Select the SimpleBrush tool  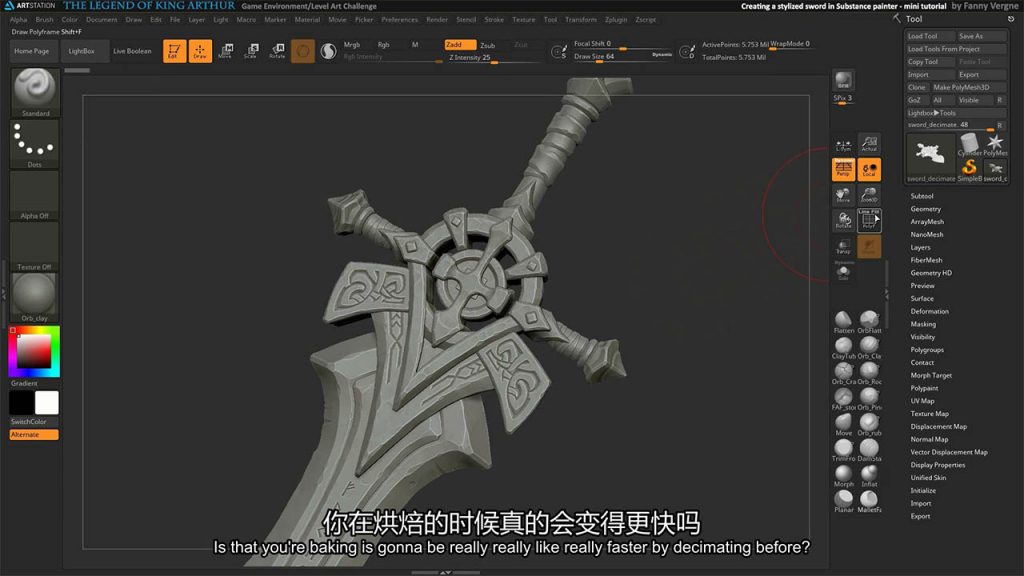[x=970, y=170]
